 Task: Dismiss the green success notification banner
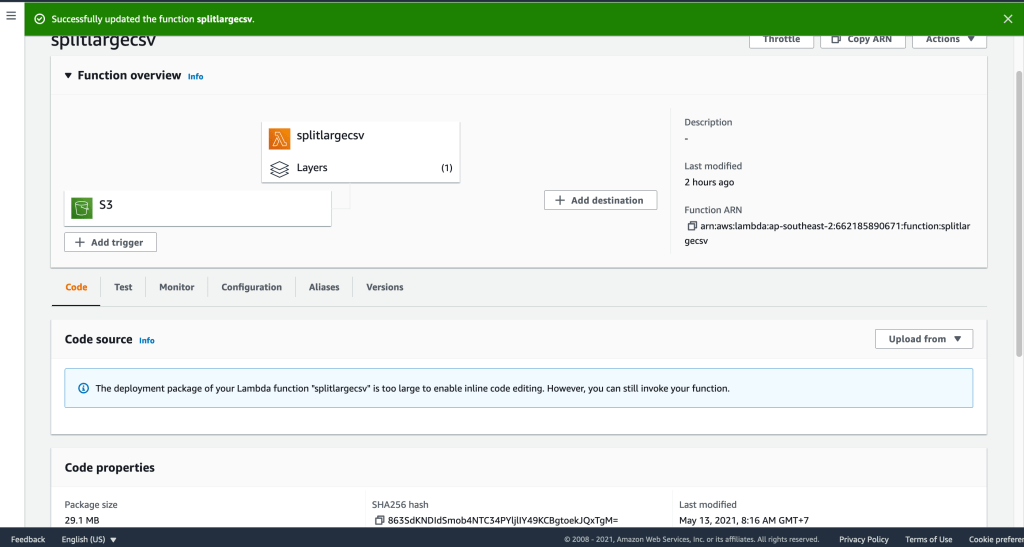click(1007, 18)
